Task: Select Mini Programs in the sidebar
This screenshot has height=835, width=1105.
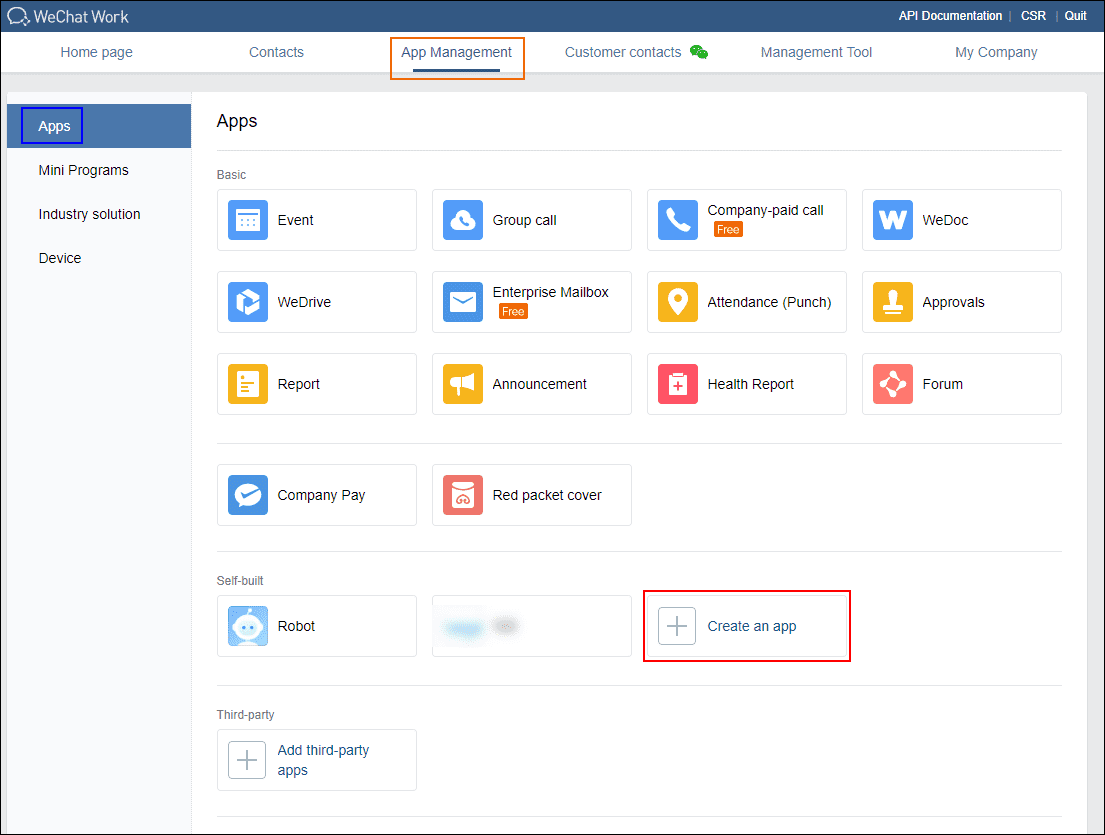Action: (84, 170)
